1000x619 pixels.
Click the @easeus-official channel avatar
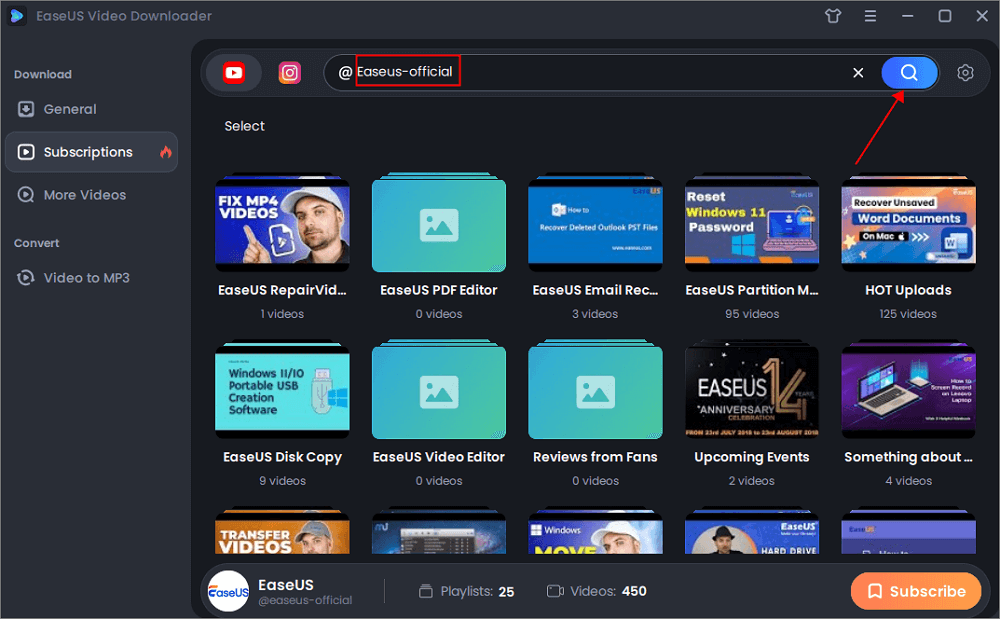[228, 591]
